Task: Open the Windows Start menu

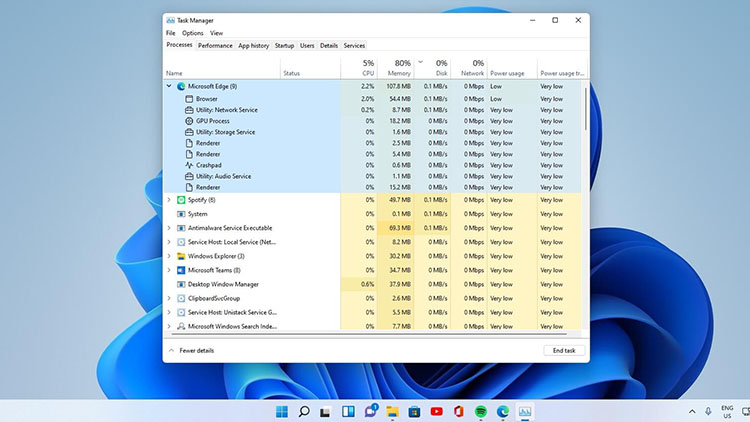Action: click(x=282, y=411)
